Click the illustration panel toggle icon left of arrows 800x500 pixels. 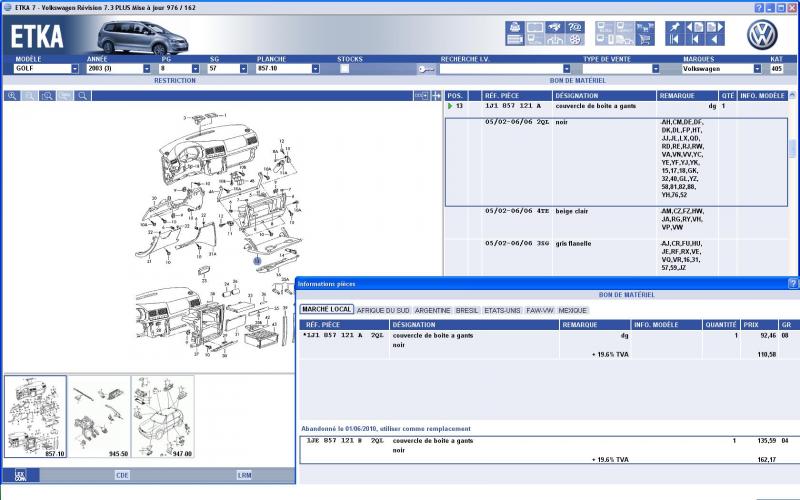[x=421, y=96]
